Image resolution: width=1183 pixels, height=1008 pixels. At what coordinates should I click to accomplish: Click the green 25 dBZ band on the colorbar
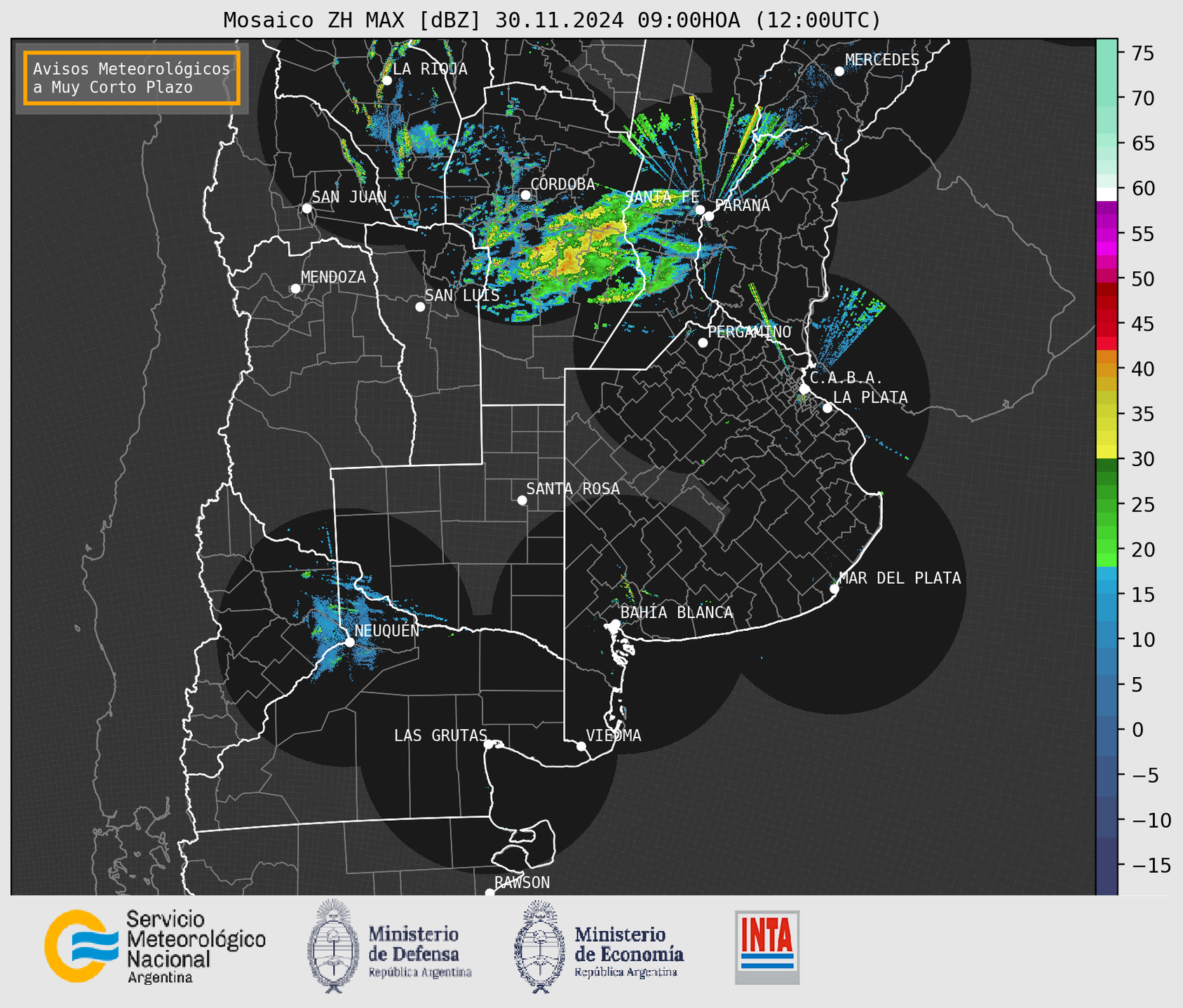click(x=1107, y=504)
